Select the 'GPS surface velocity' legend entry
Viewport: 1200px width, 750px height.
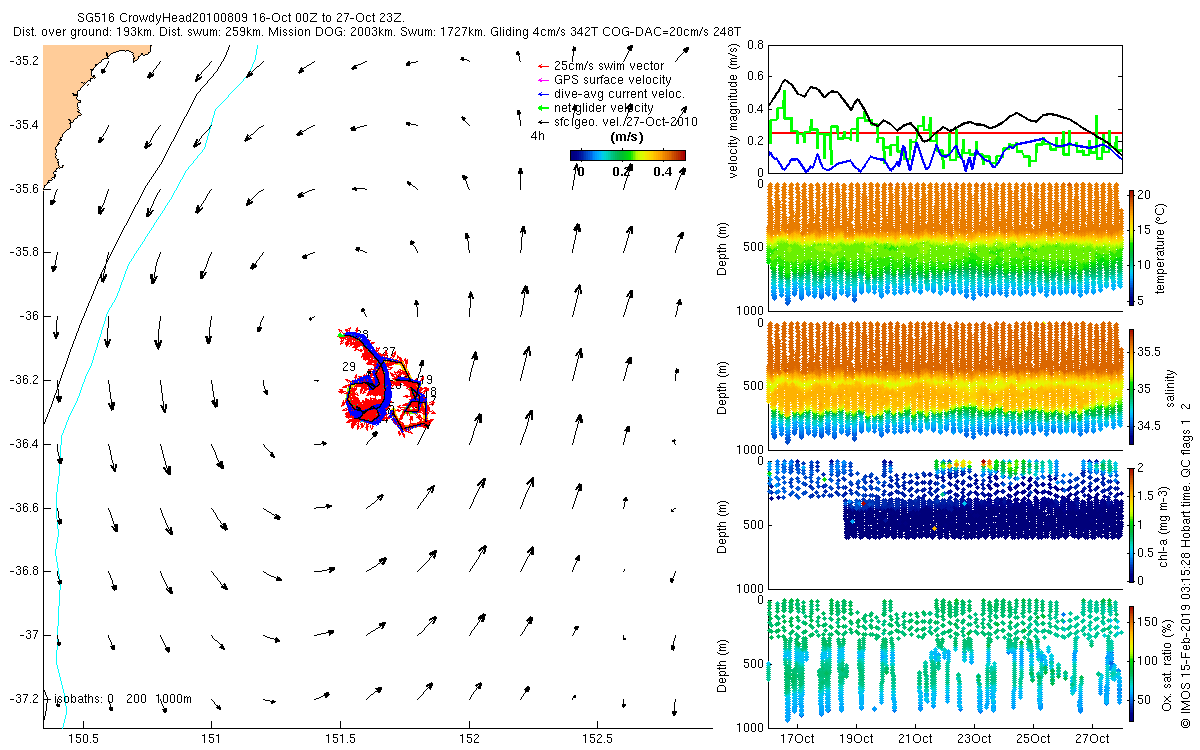(605, 80)
